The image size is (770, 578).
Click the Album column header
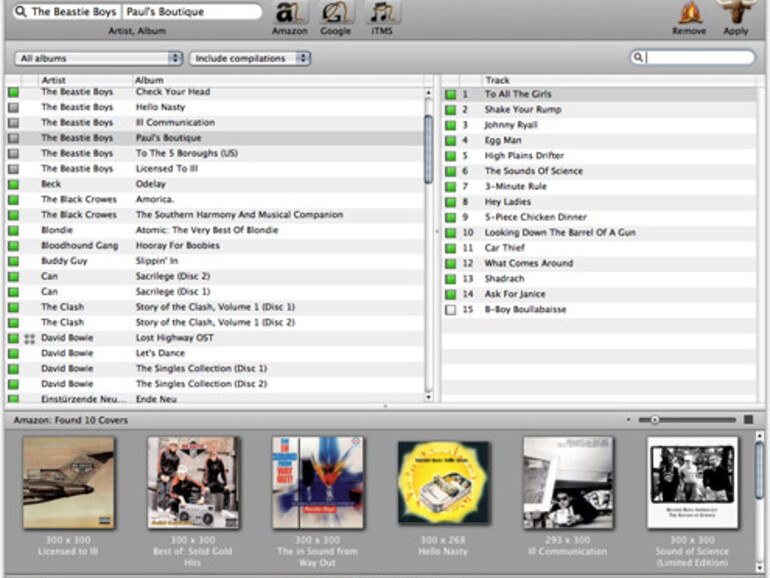click(x=278, y=79)
